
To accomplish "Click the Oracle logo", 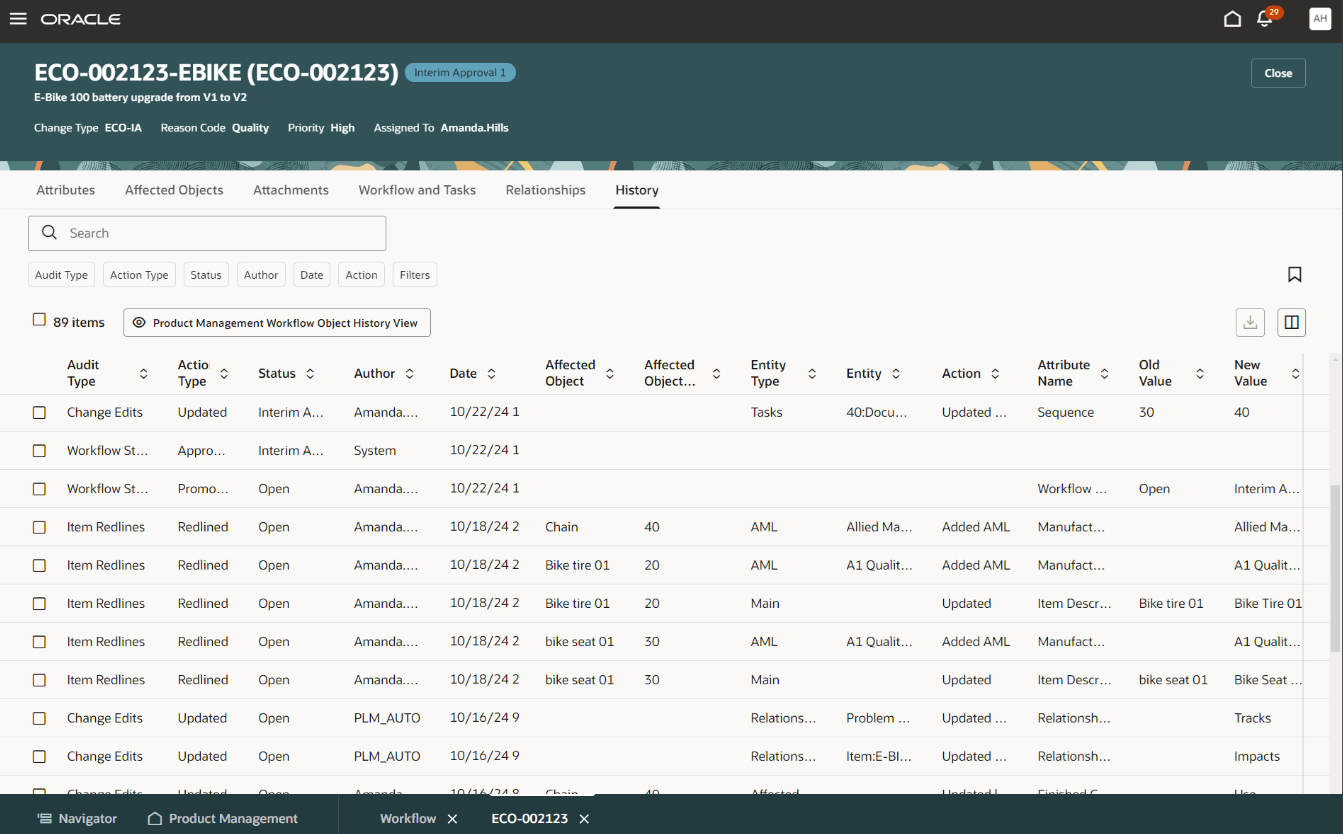I will click(x=81, y=19).
